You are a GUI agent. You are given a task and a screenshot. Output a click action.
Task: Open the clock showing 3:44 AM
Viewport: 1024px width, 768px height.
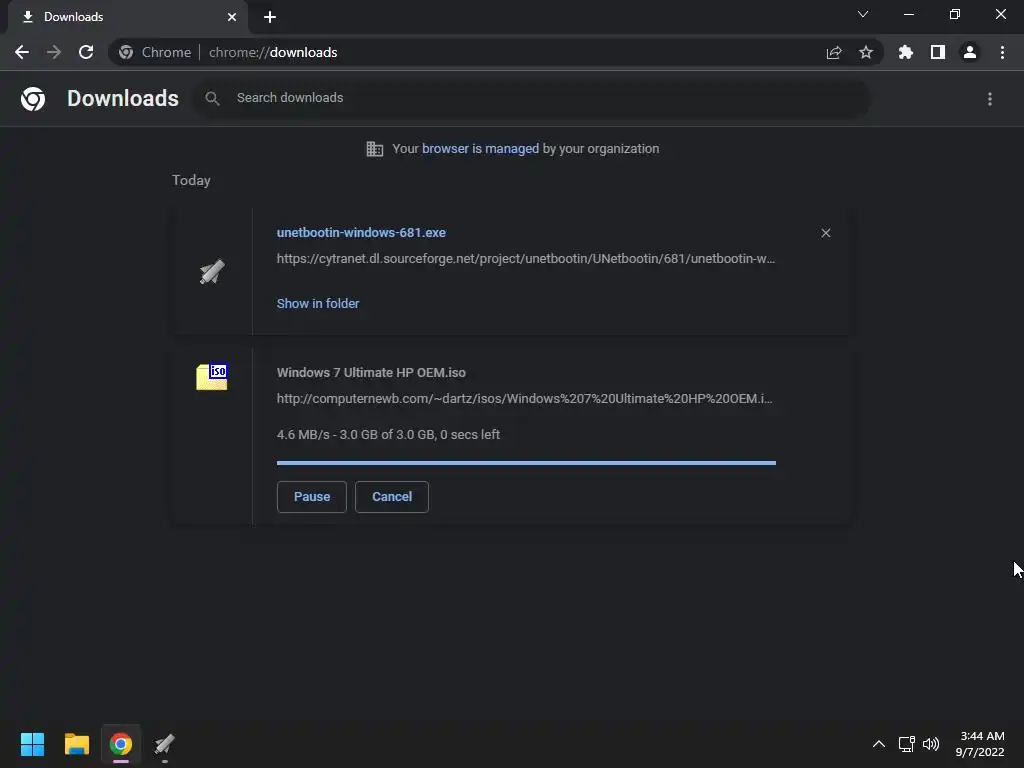pos(980,744)
